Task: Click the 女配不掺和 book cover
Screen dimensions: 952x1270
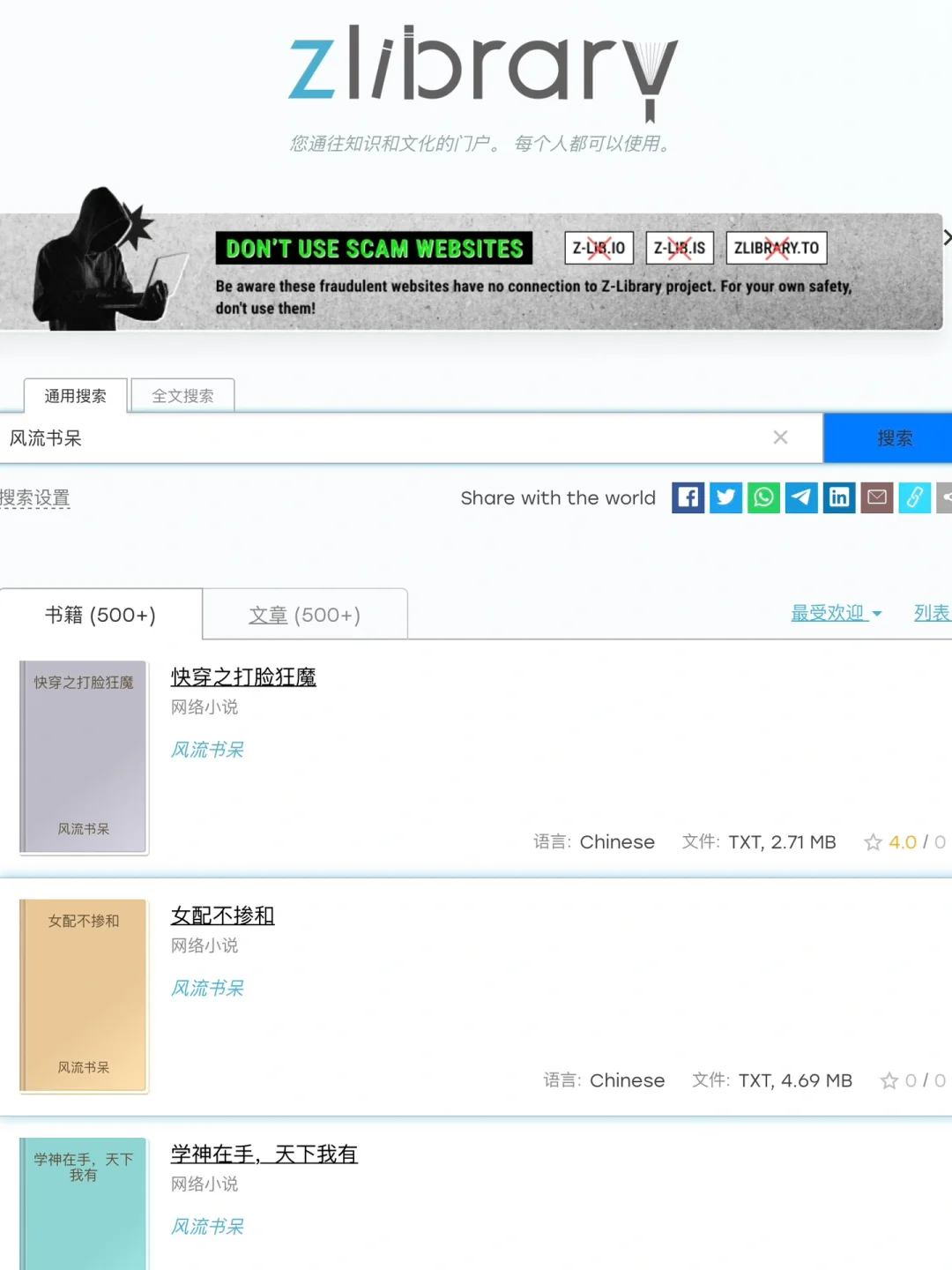Action: coord(84,995)
